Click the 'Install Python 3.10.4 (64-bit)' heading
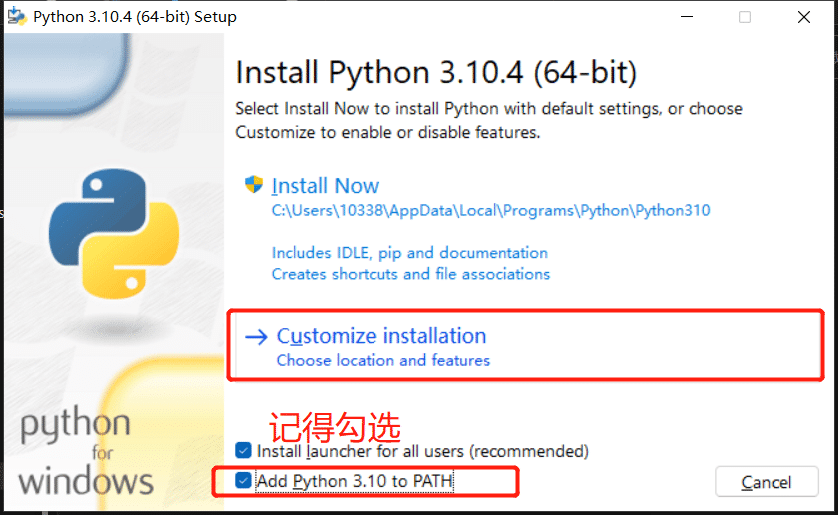This screenshot has width=838, height=515. click(x=436, y=73)
